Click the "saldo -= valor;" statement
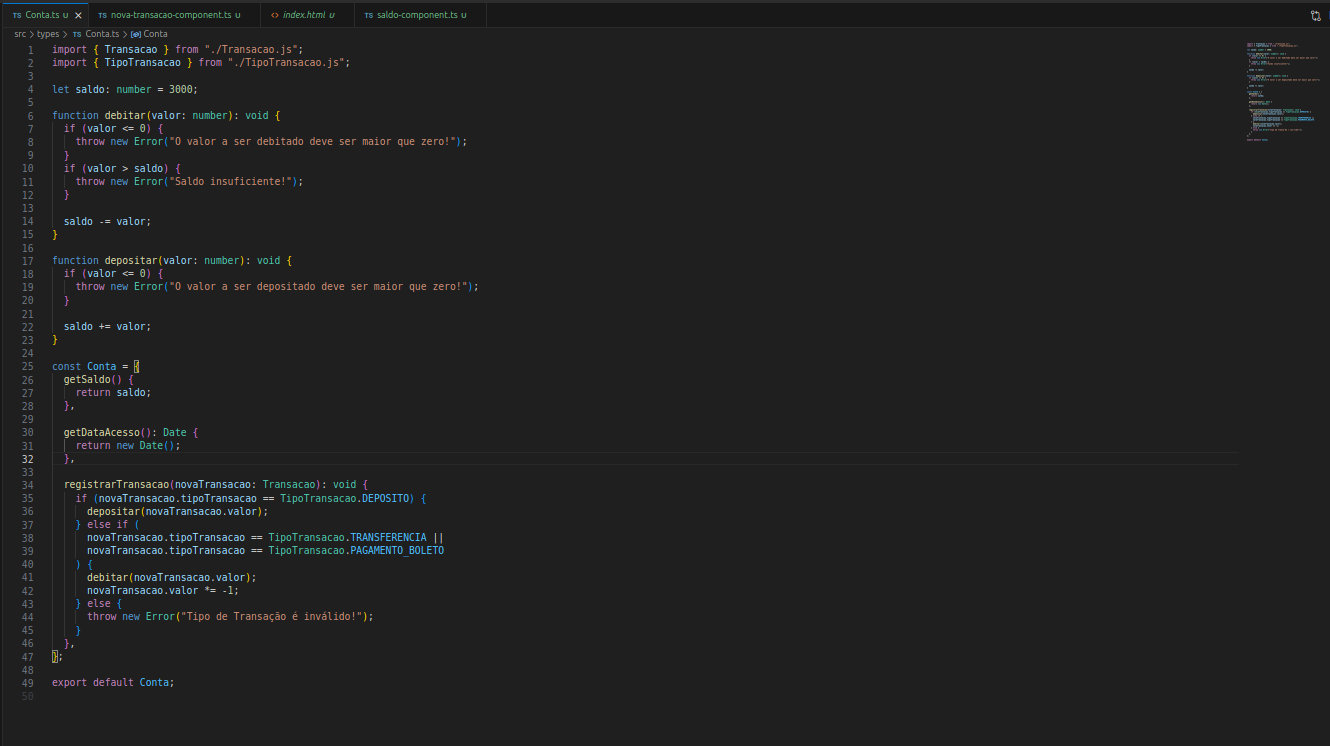 (108, 221)
